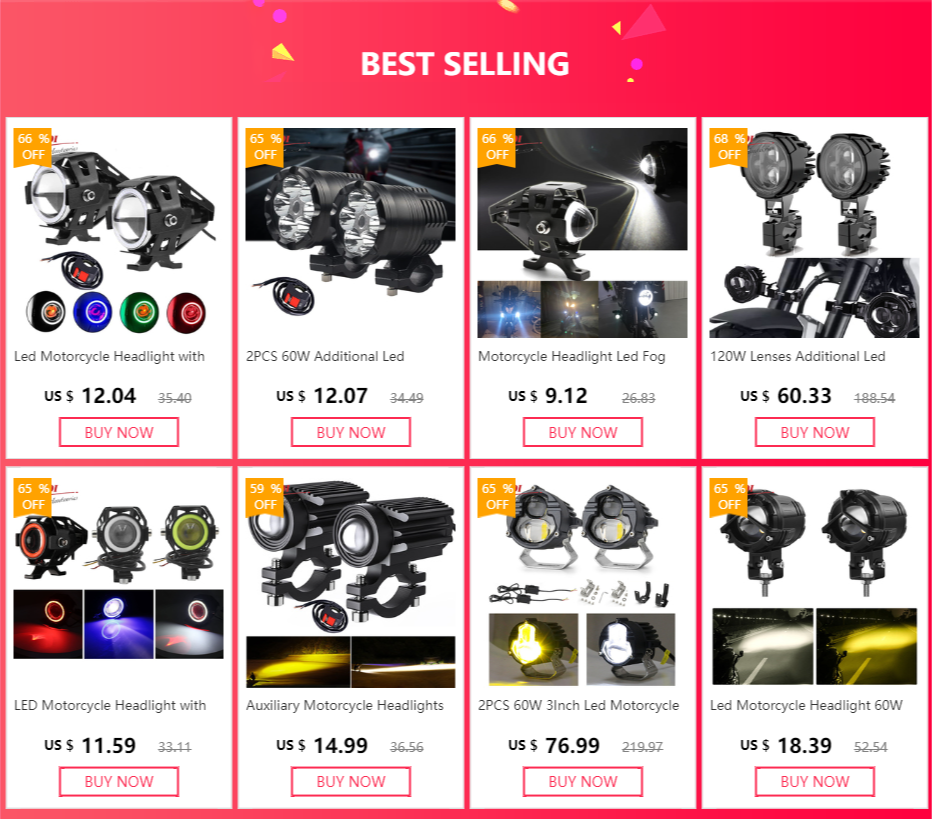Click the Led Motorcycle Headlight with title link
932x819 pixels.
[109, 357]
